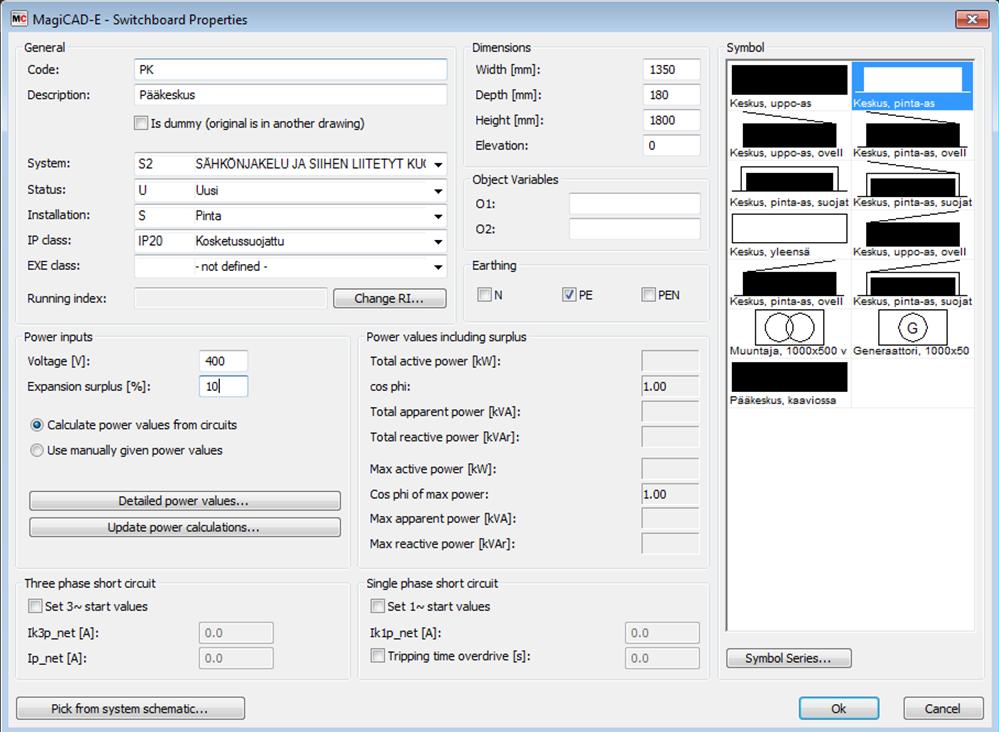Click the 'cos phi' value field
Image resolution: width=999 pixels, height=732 pixels.
tap(670, 386)
